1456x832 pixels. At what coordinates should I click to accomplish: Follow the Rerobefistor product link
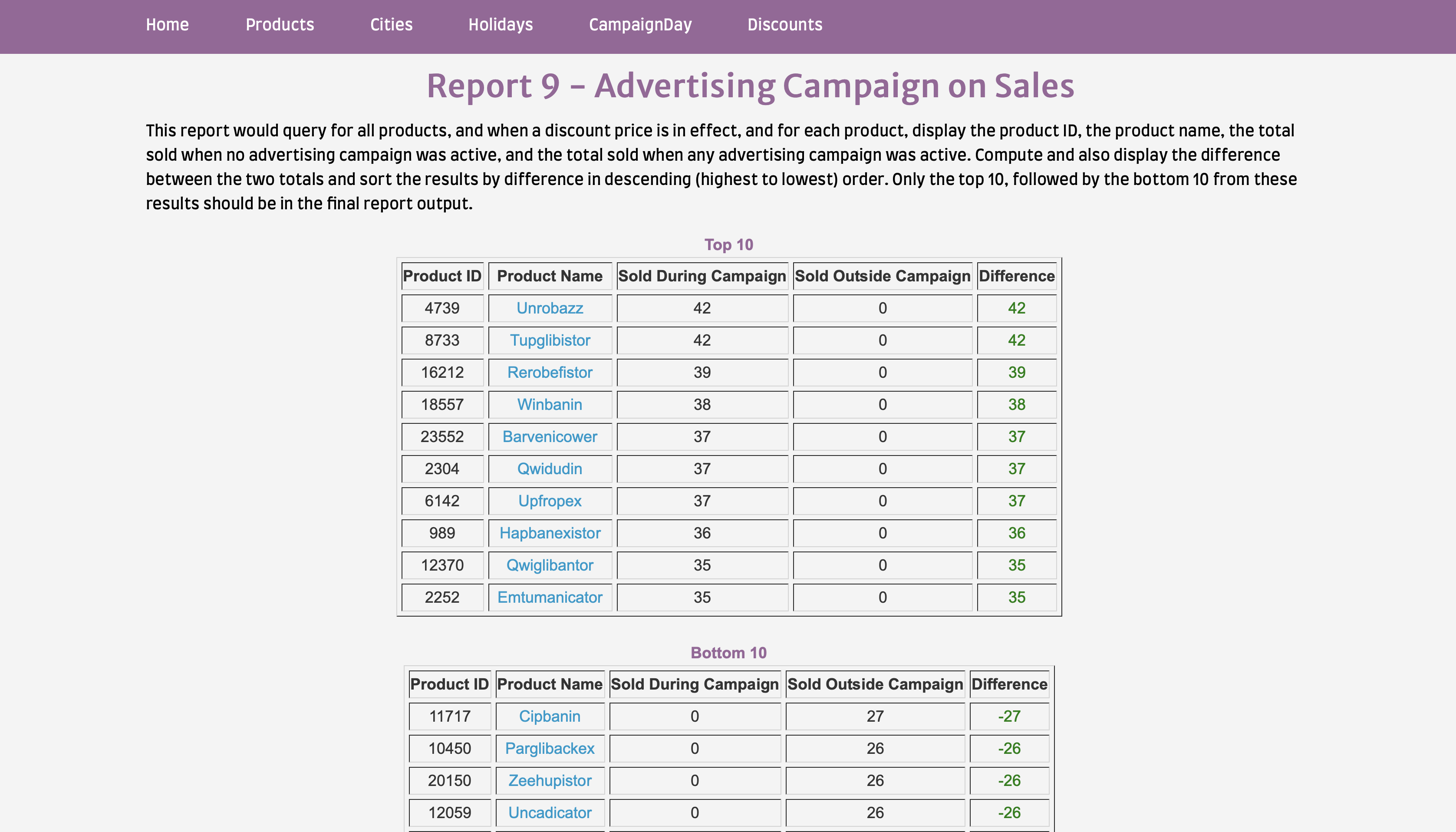click(550, 372)
